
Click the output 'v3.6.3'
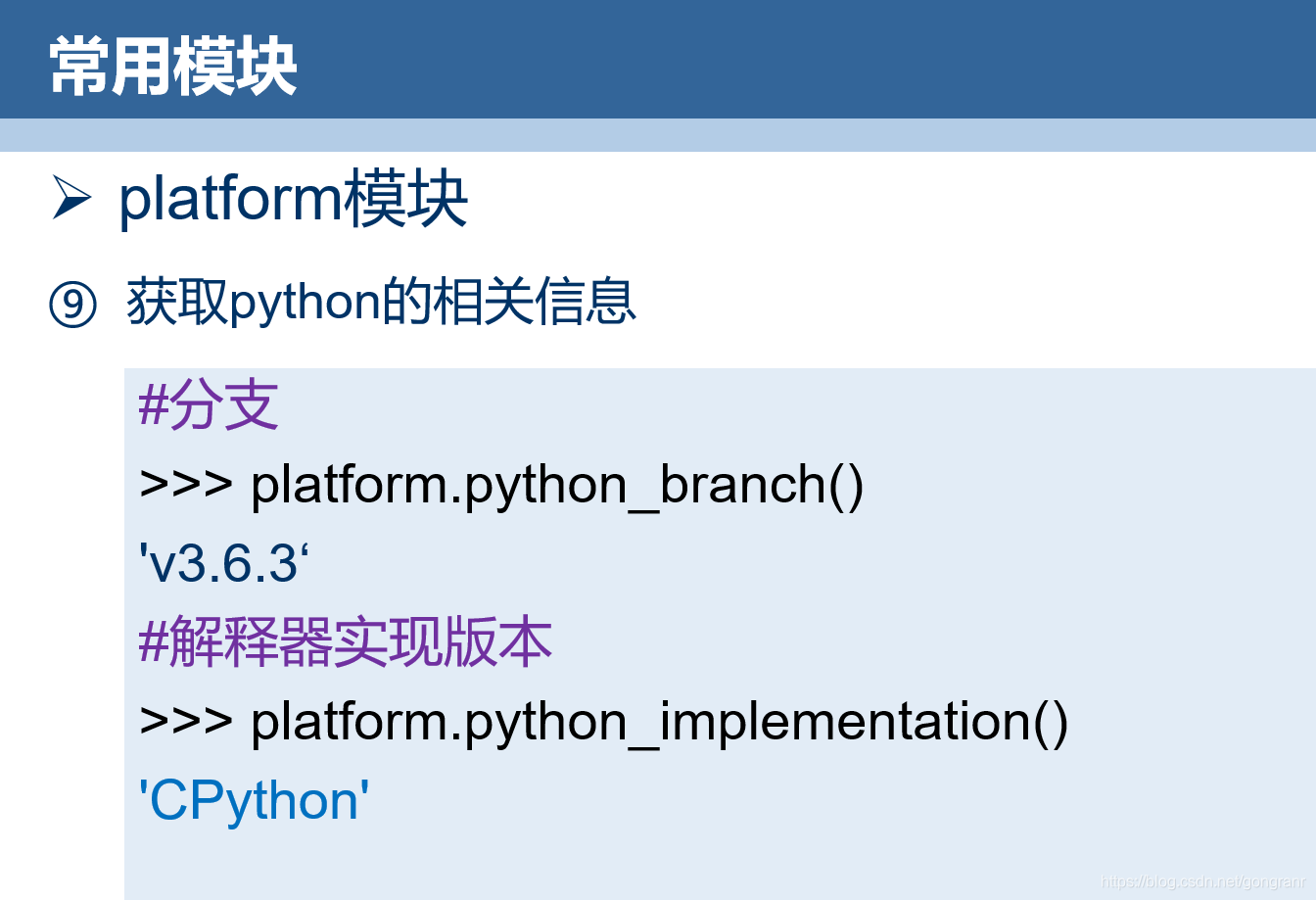coord(224,563)
